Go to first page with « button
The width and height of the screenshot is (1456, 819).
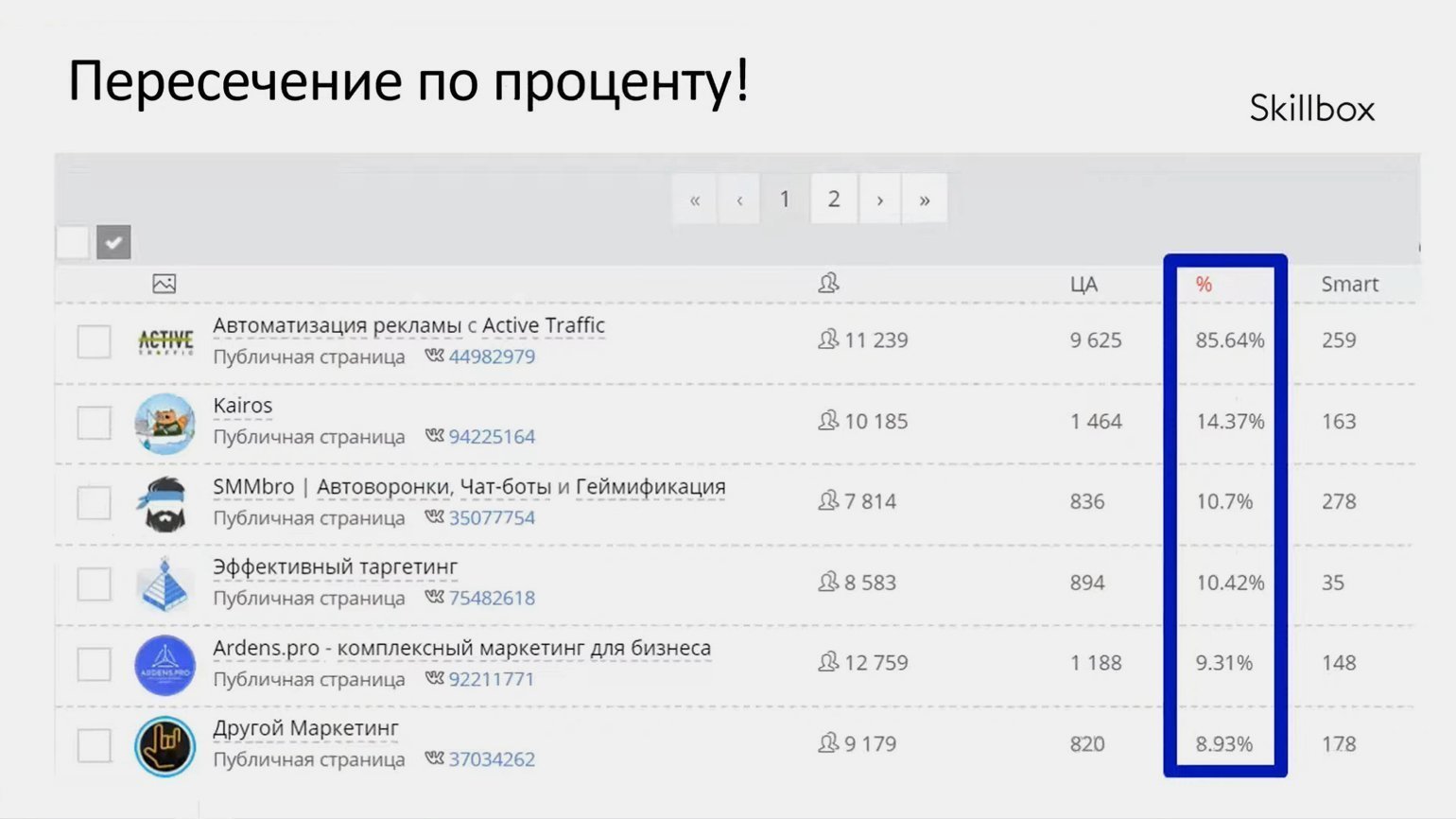click(x=695, y=200)
